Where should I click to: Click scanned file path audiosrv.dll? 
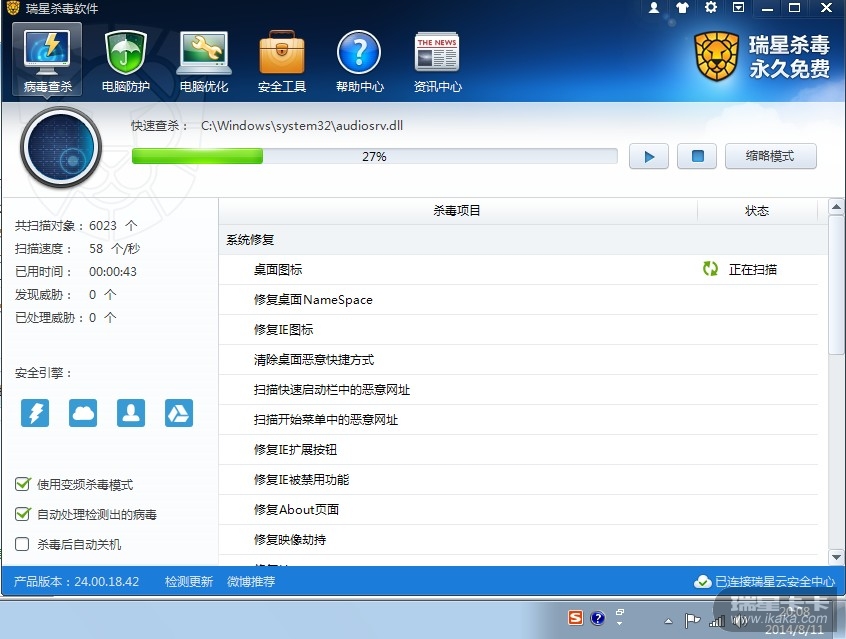pos(302,126)
